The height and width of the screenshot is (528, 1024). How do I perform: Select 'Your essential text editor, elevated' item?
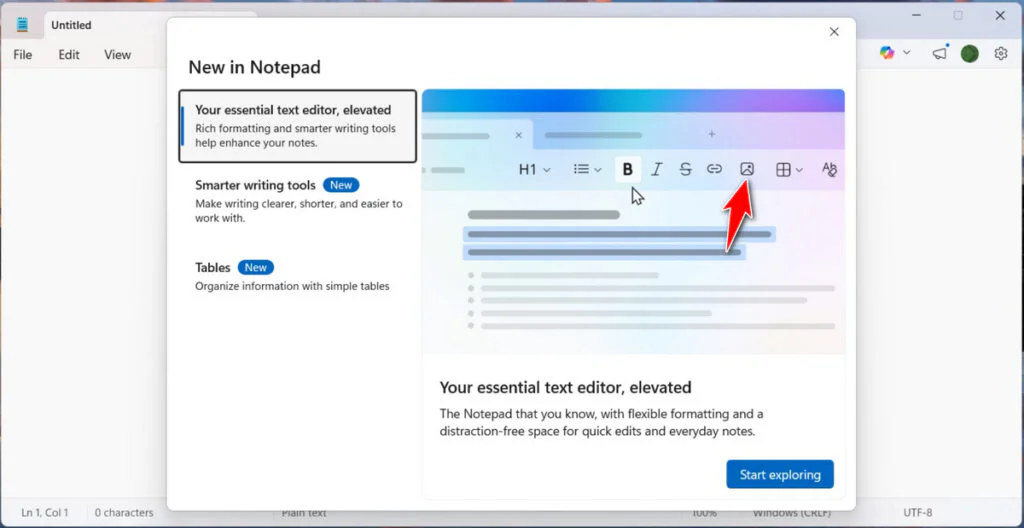click(297, 126)
